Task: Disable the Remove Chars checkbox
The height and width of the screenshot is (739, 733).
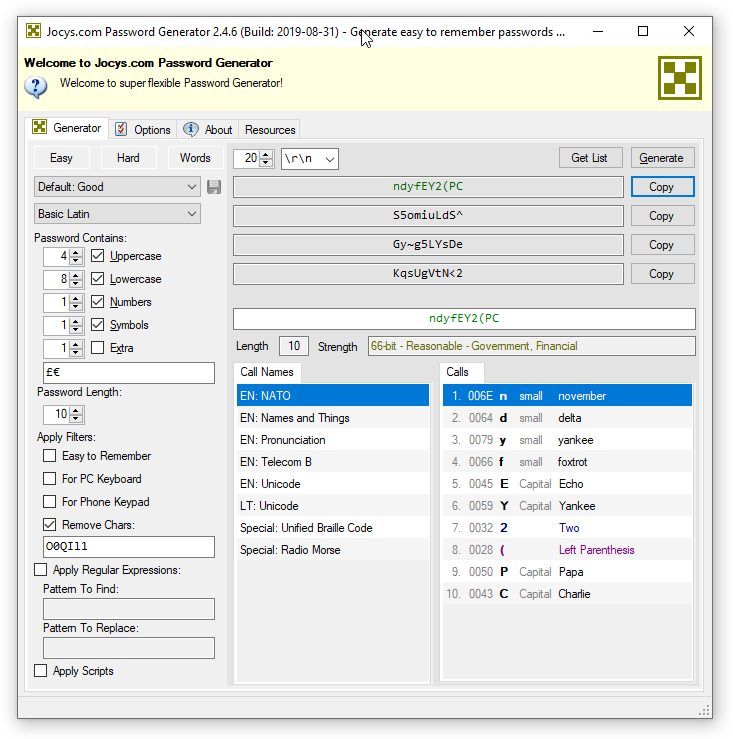Action: (49, 525)
